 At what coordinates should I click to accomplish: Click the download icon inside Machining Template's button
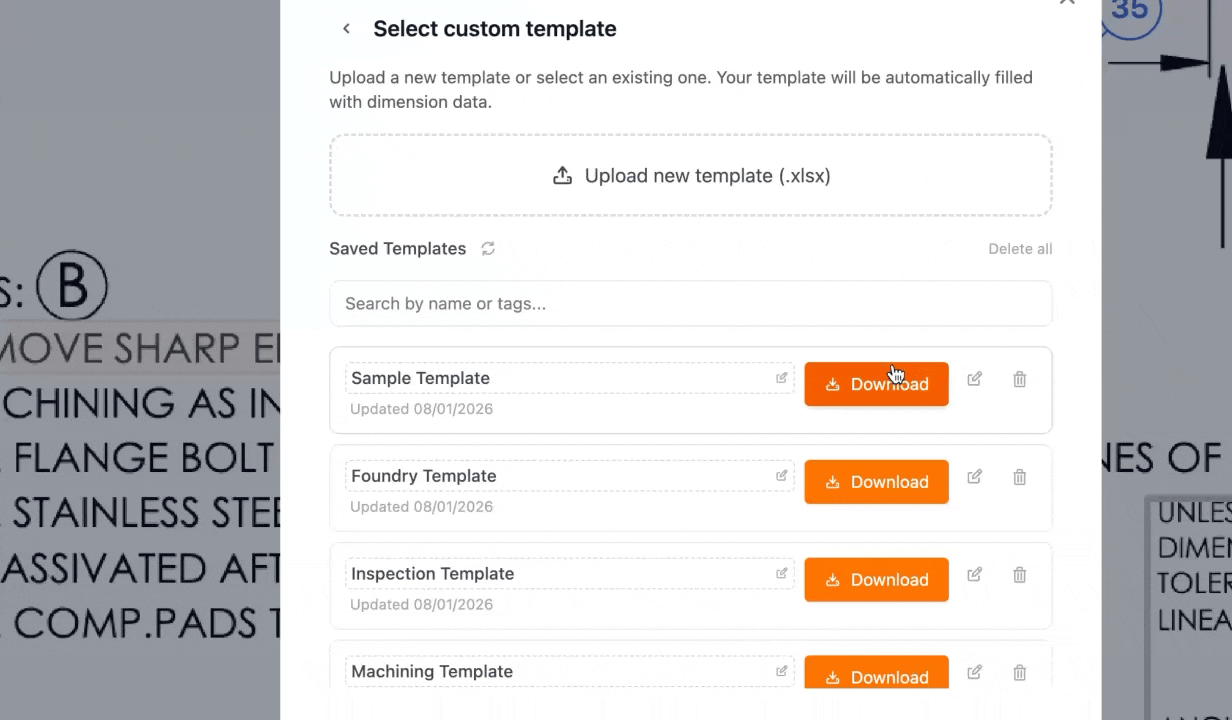pyautogui.click(x=832, y=678)
